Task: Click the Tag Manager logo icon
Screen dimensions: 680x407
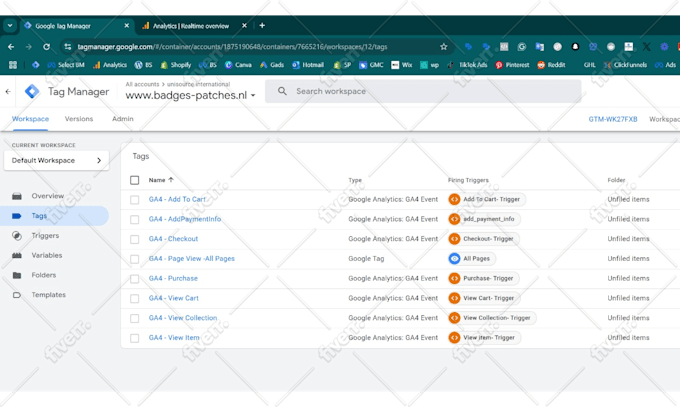Action: (x=32, y=92)
